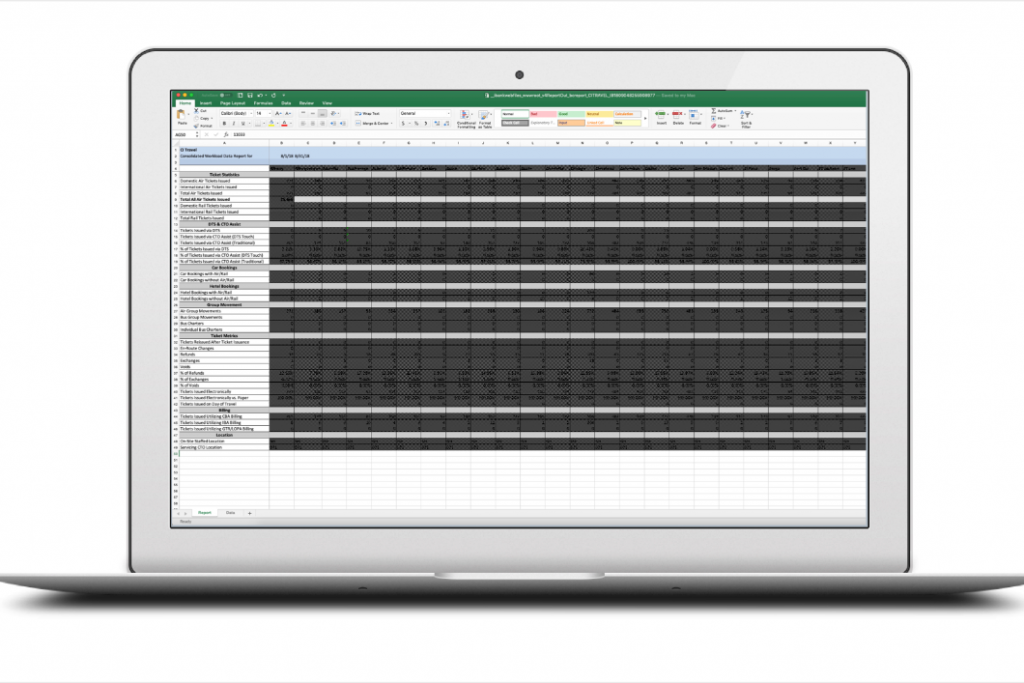The width and height of the screenshot is (1024, 683).
Task: Click the increase indent icon
Action: [342, 123]
